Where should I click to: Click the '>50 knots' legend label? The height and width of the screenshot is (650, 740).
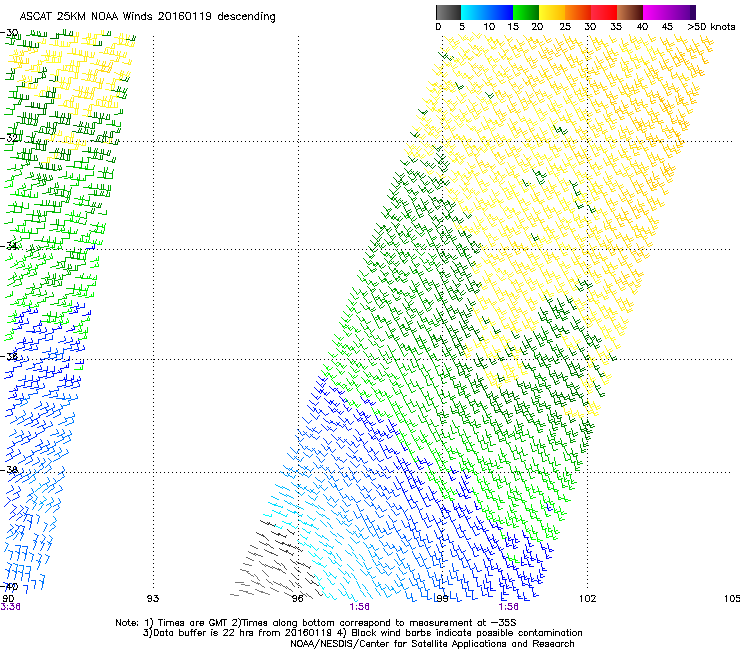[x=711, y=27]
